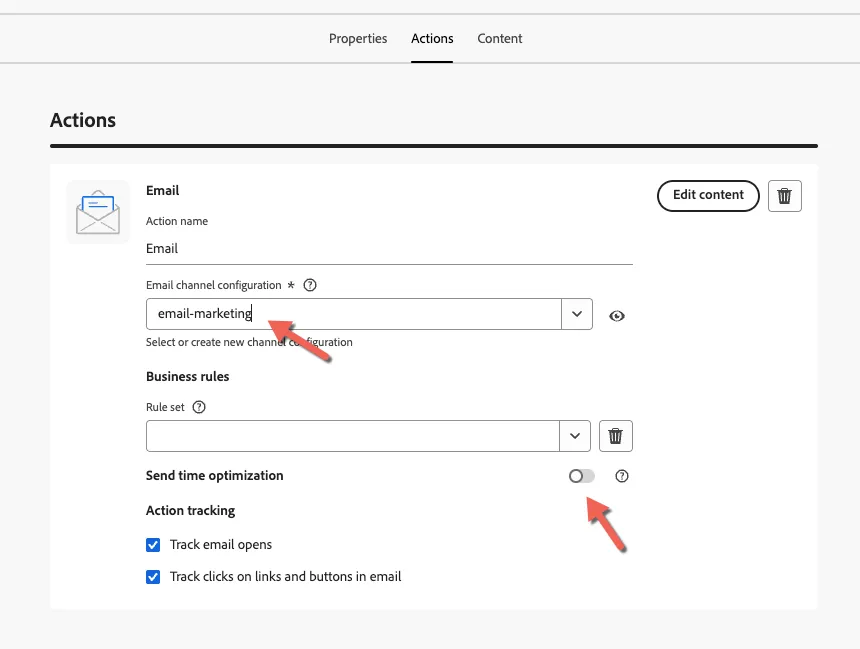Viewport: 860px width, 649px height.
Task: Enable Send time optimization switch
Action: point(581,476)
